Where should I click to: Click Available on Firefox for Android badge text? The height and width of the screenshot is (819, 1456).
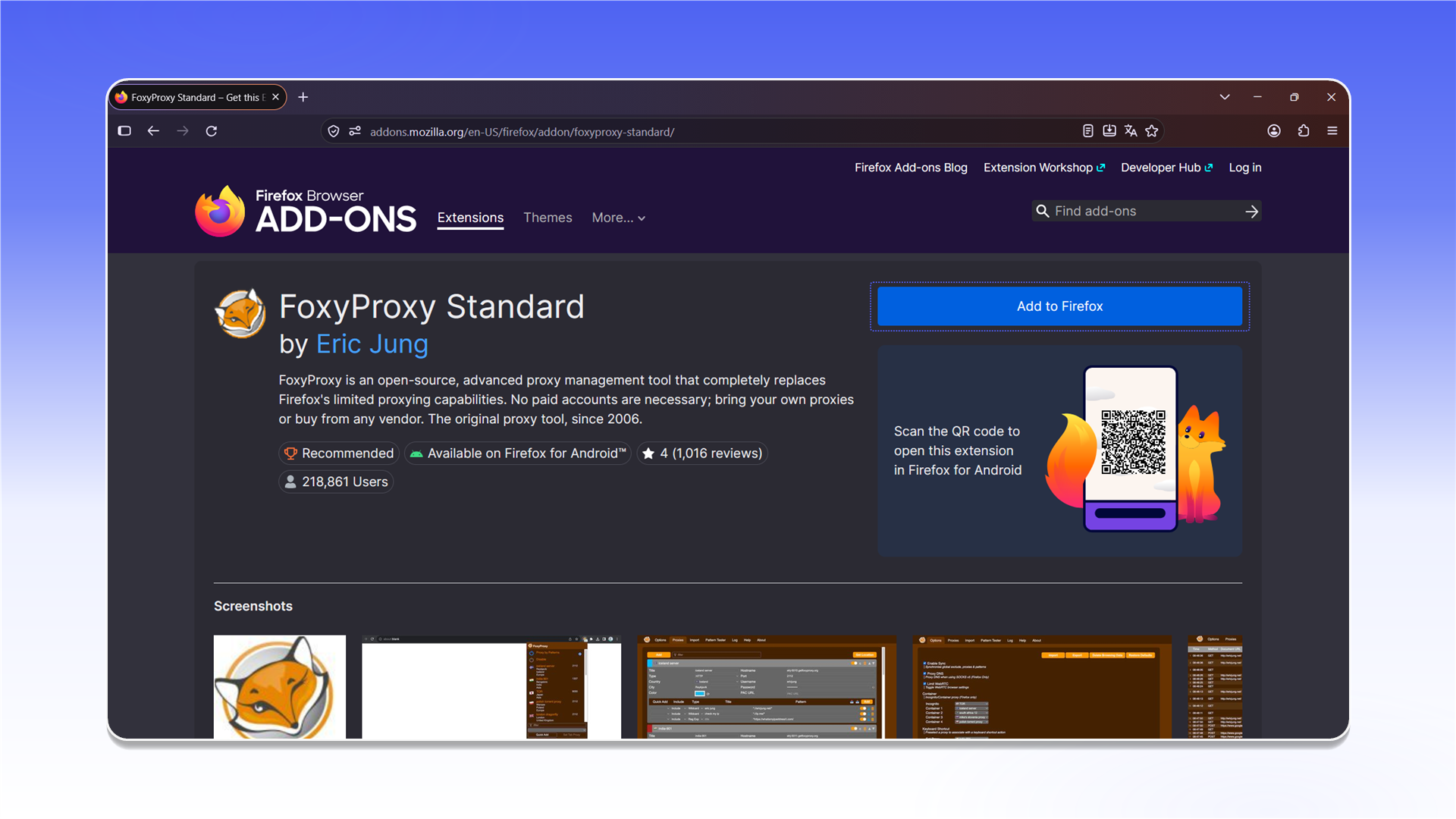point(527,453)
